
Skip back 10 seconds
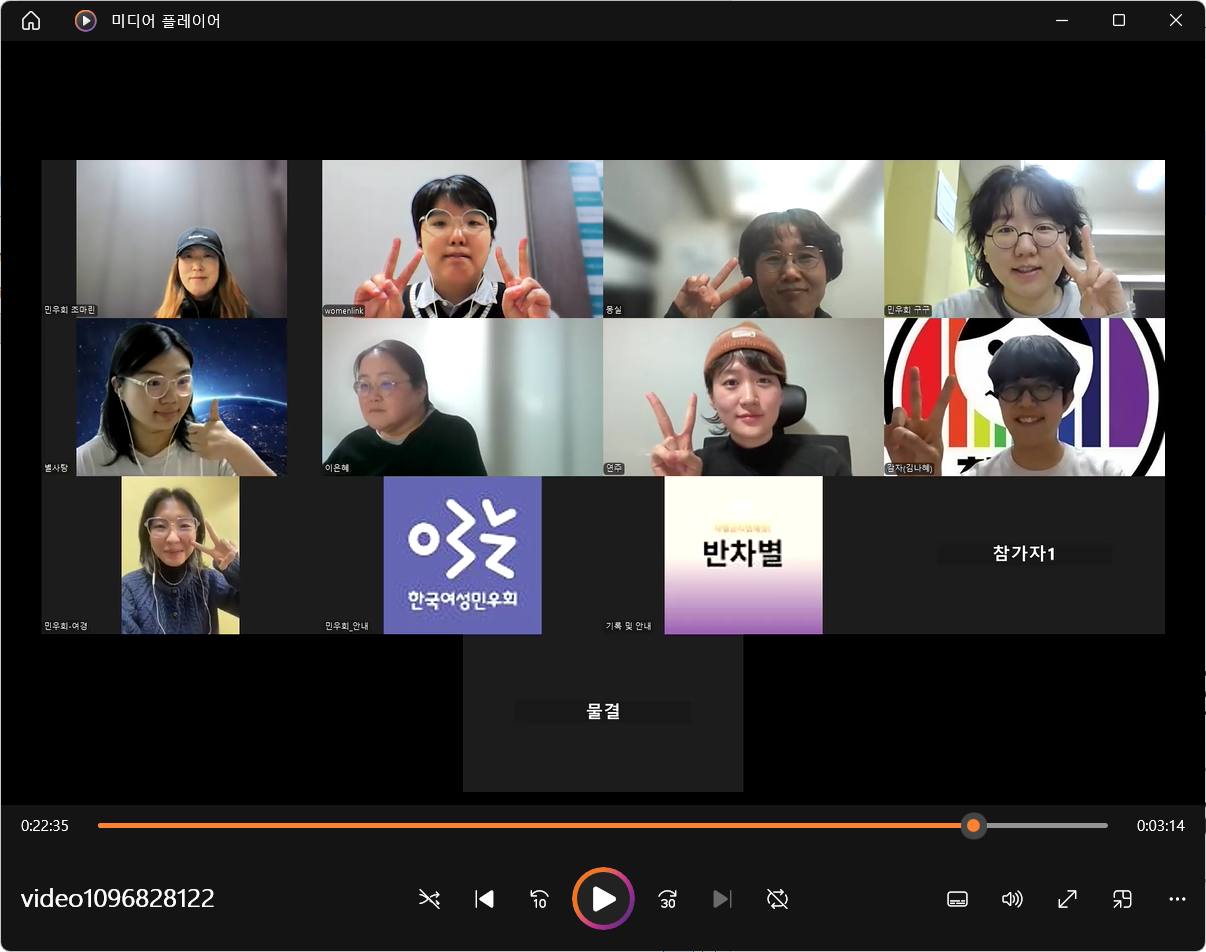click(540, 899)
